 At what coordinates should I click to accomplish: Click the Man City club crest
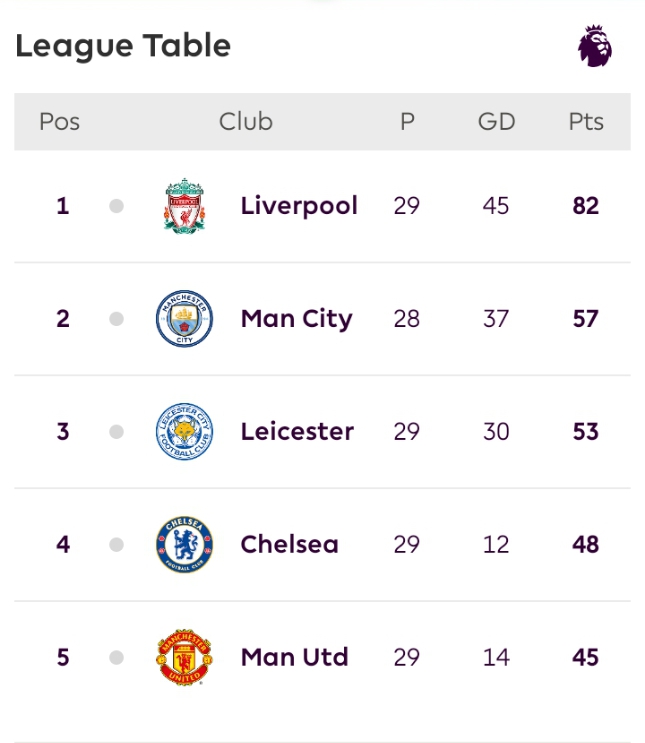[x=185, y=319]
